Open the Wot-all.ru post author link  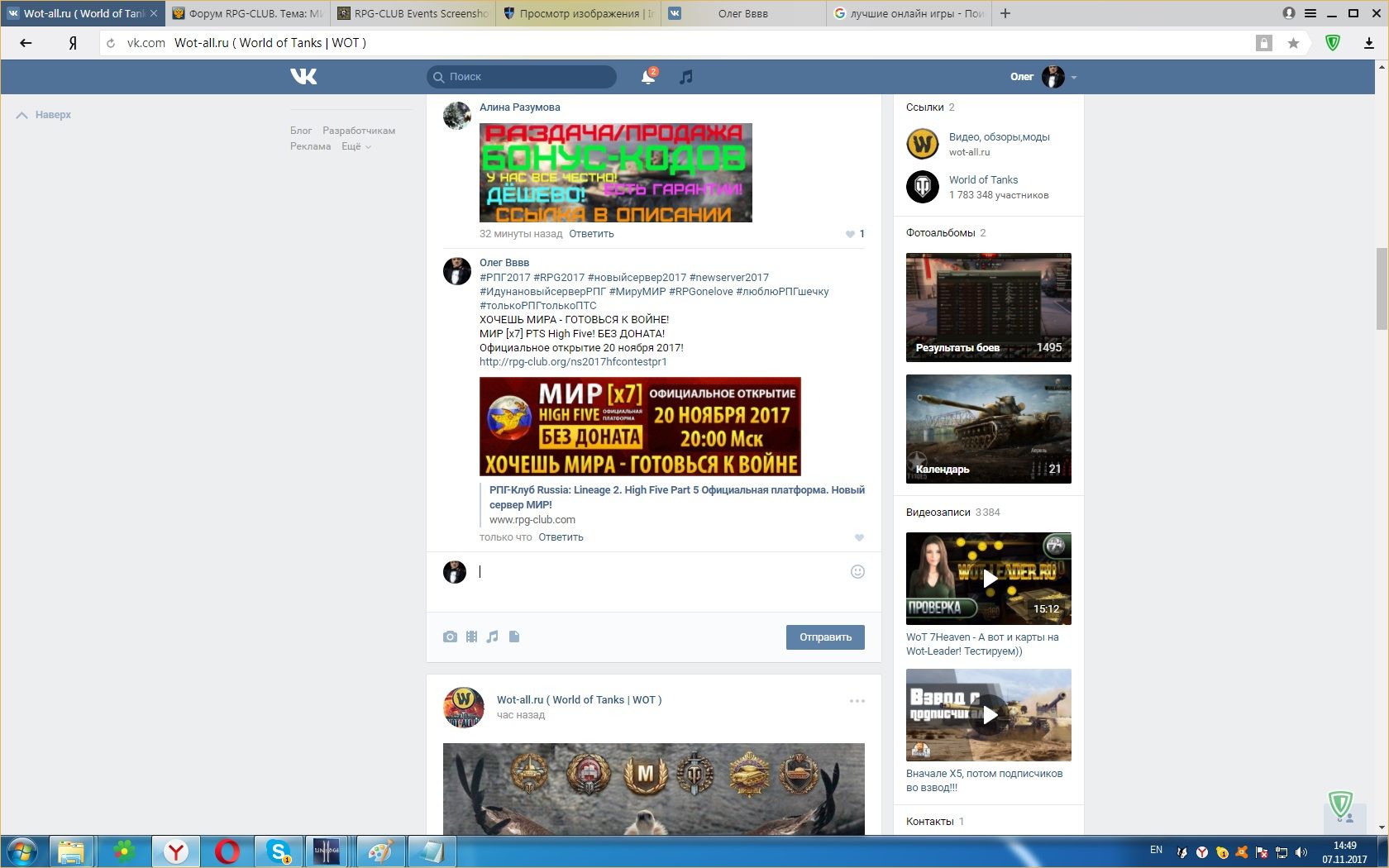pyautogui.click(x=579, y=700)
